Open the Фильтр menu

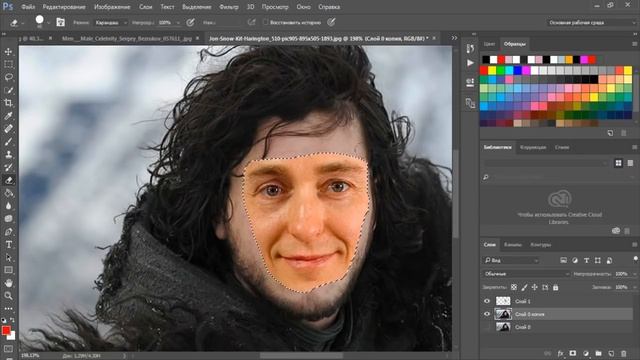(229, 7)
